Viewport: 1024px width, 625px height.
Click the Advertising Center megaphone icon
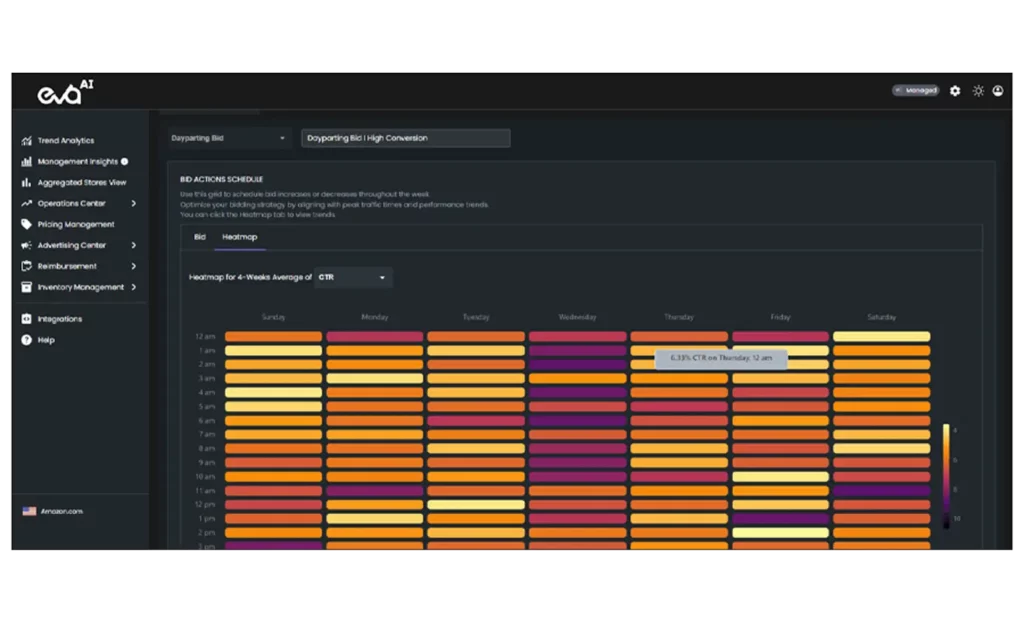click(27, 246)
